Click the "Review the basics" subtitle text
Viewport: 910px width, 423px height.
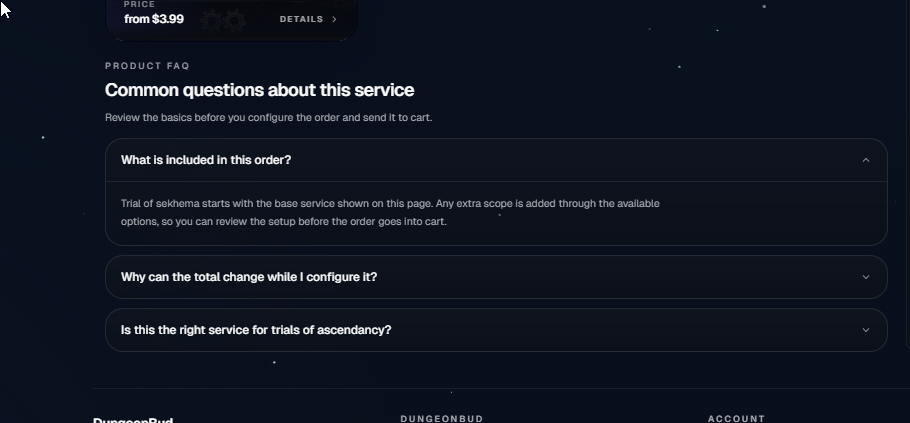(x=268, y=117)
